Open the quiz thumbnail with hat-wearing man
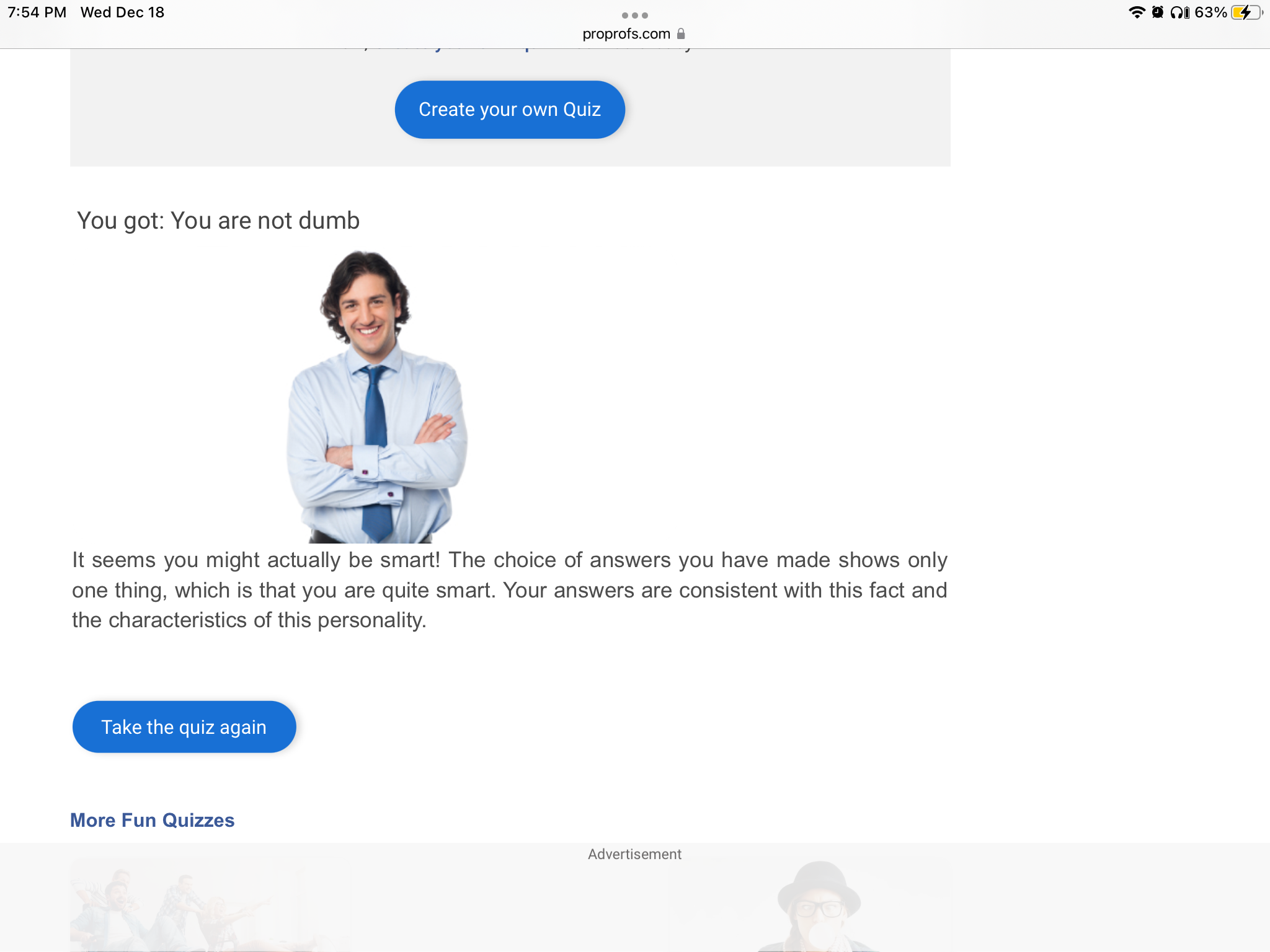 819,905
